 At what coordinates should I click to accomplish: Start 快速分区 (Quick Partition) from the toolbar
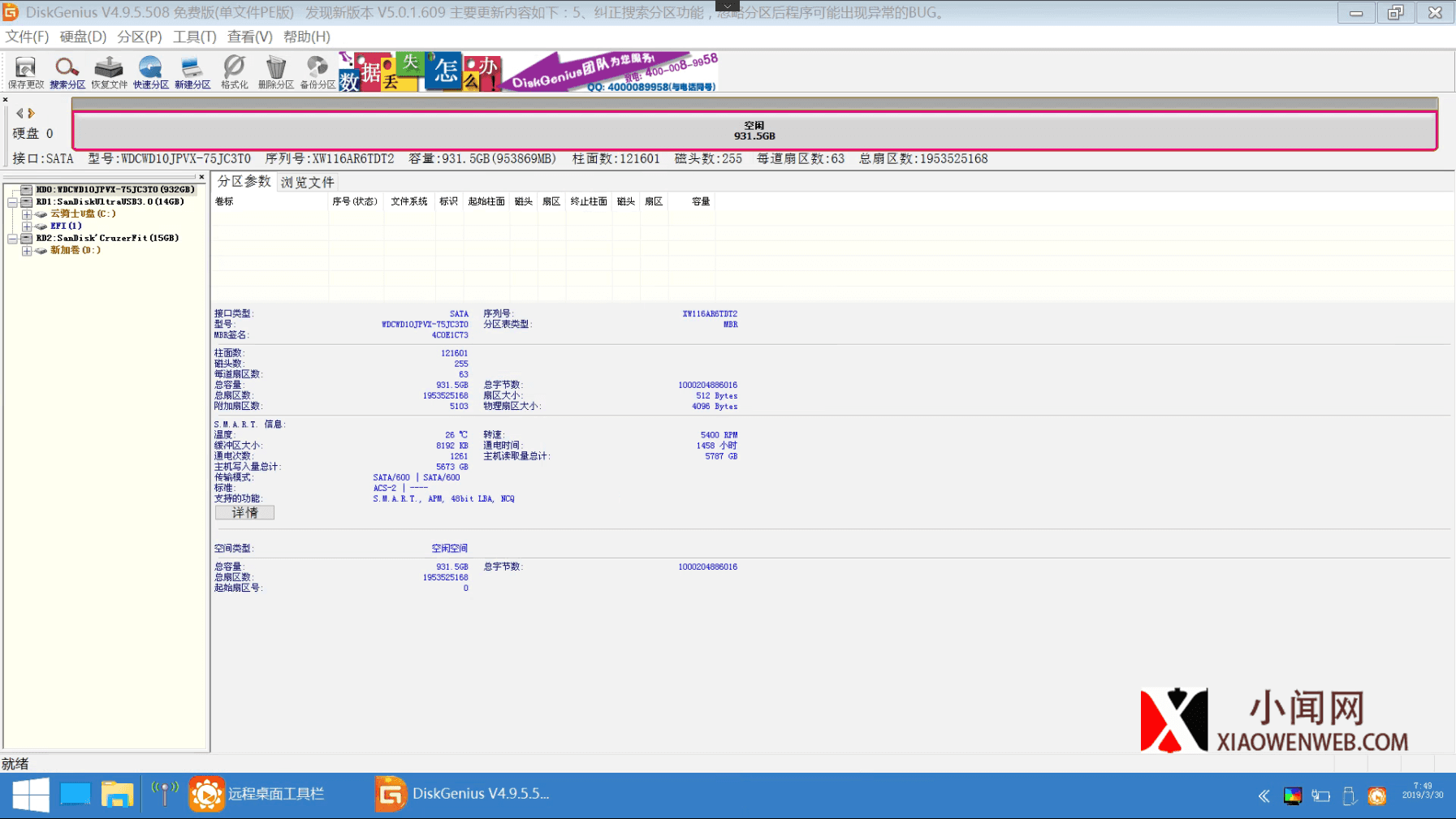pyautogui.click(x=150, y=71)
